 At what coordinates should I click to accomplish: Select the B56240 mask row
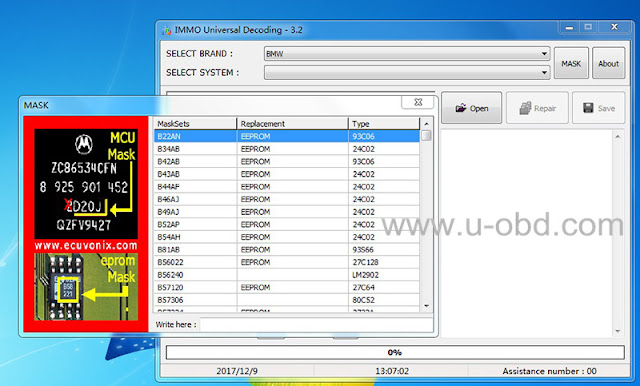(x=287, y=275)
